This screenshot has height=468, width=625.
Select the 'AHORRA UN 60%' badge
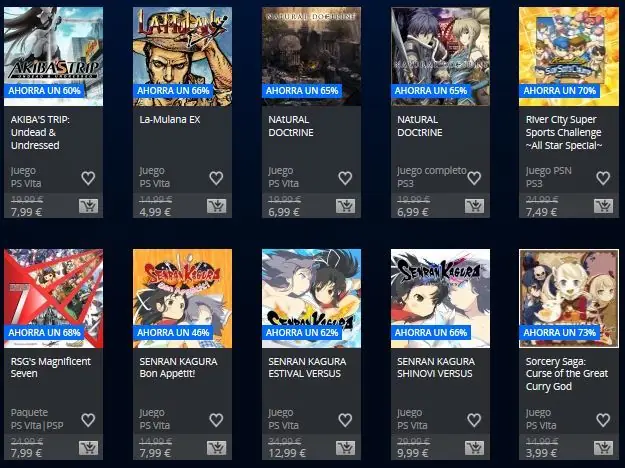click(44, 91)
